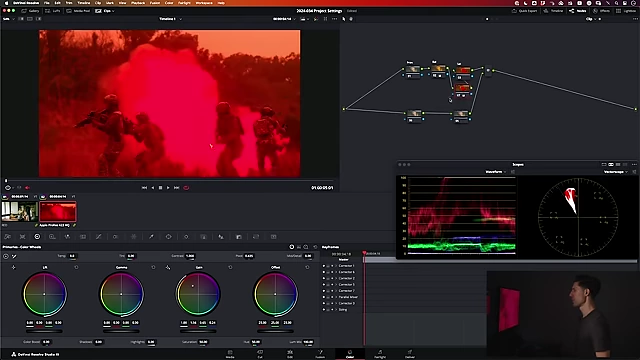This screenshot has width=640, height=360.
Task: Play the clip forward
Action: click(168, 188)
